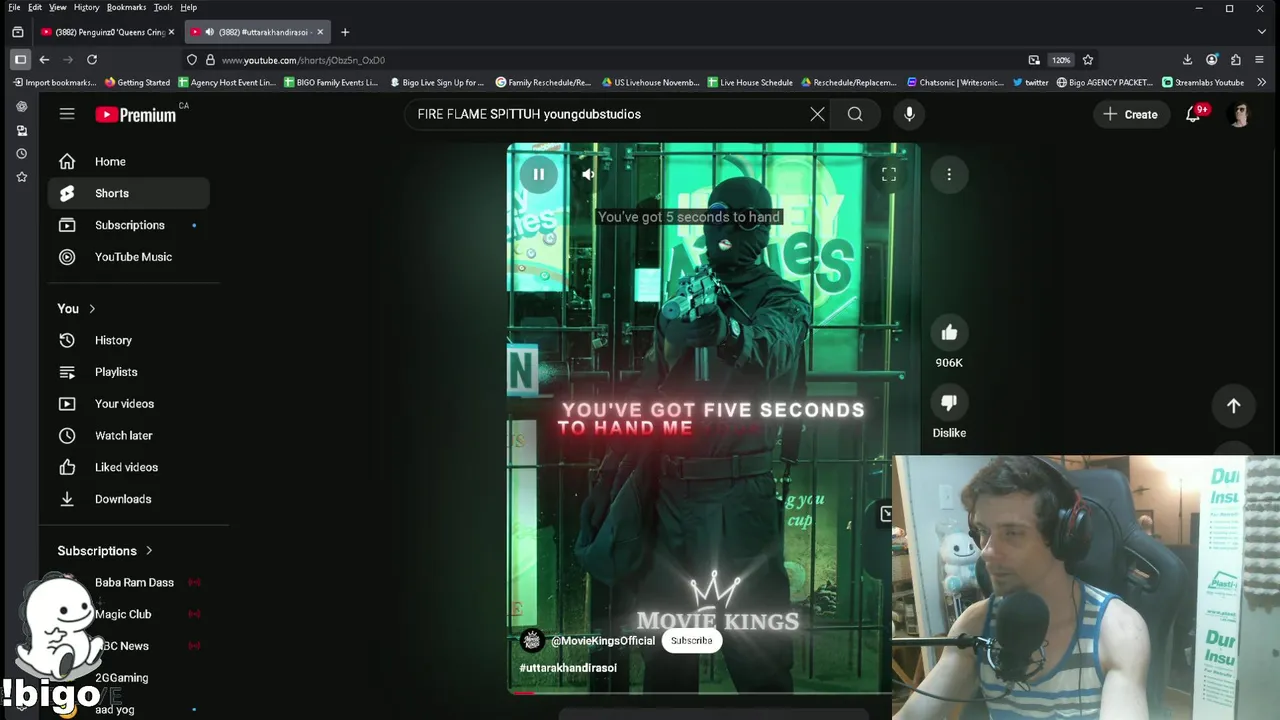Open History in sidebar
1280x720 pixels.
pos(129,340)
